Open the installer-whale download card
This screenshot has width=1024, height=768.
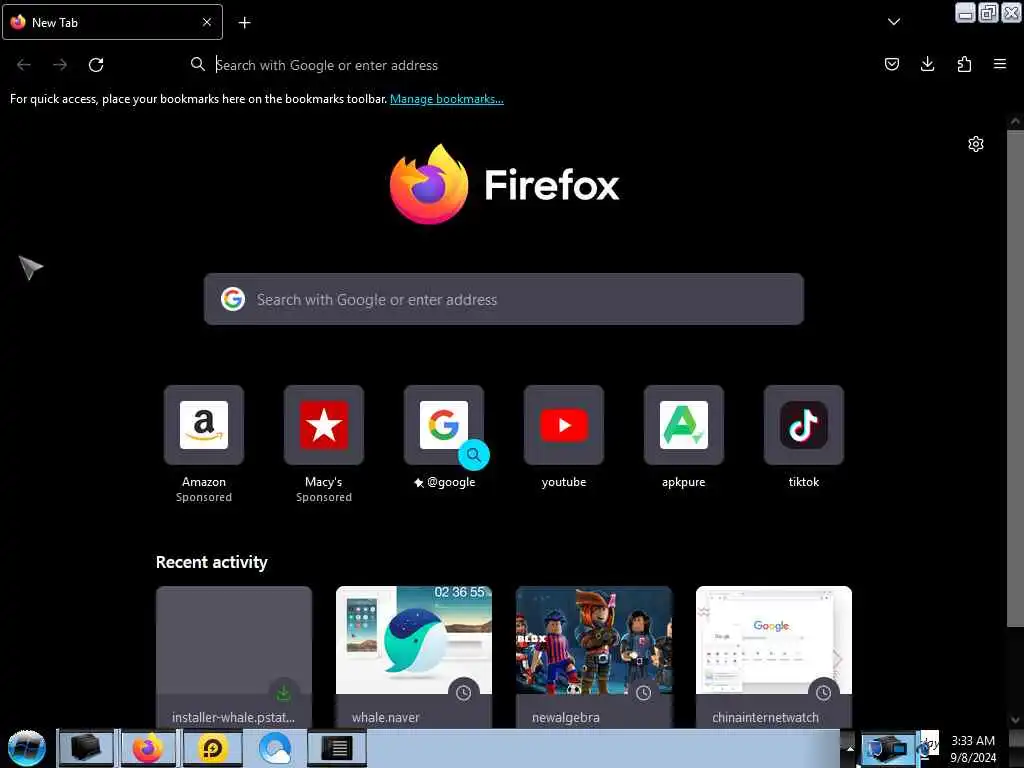[x=234, y=657]
